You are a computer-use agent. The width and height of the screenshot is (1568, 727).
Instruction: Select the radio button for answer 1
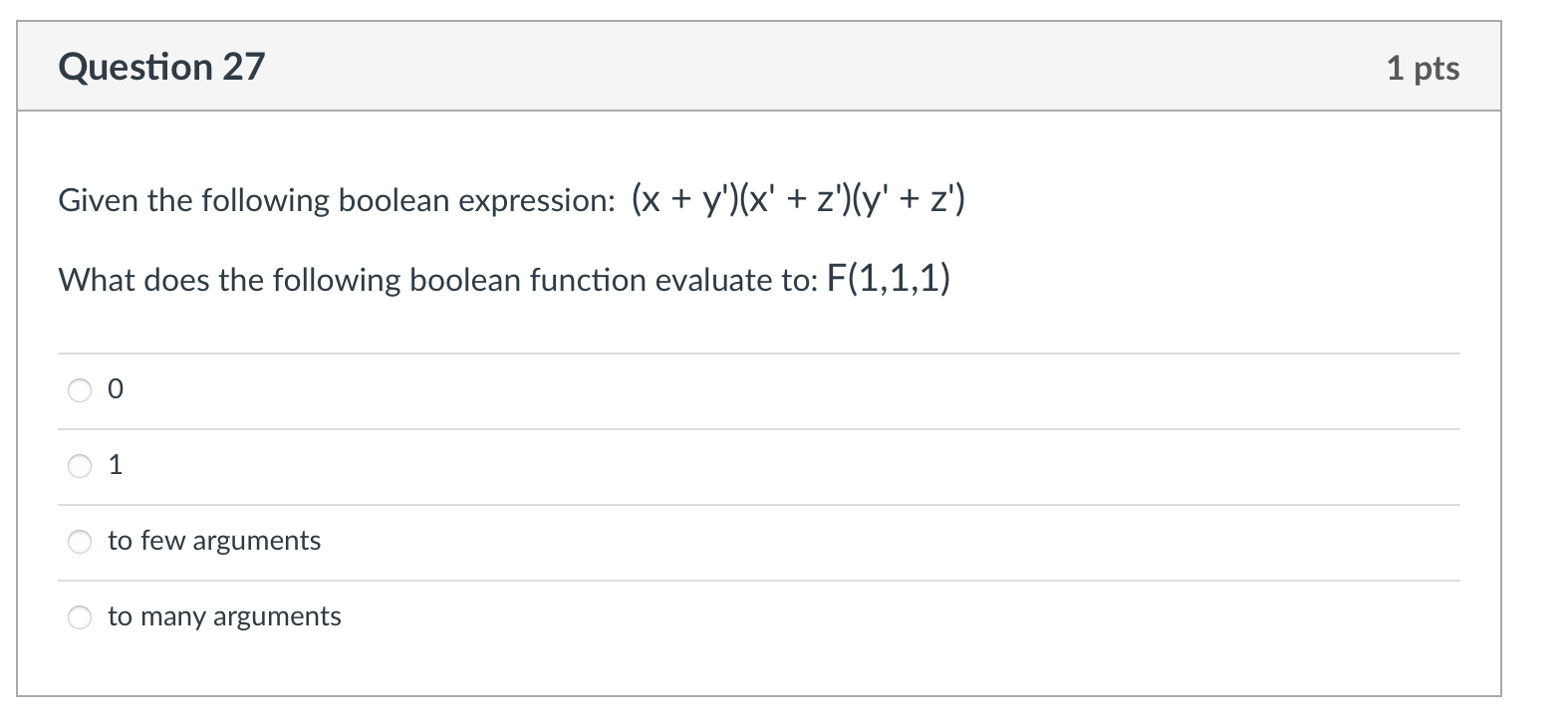coord(80,465)
